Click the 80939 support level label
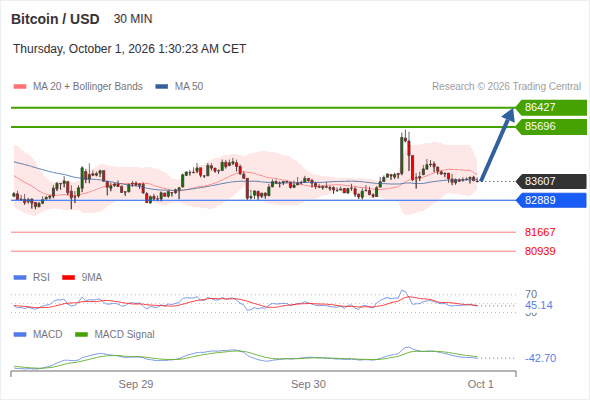The width and height of the screenshot is (590, 400). [x=540, y=251]
